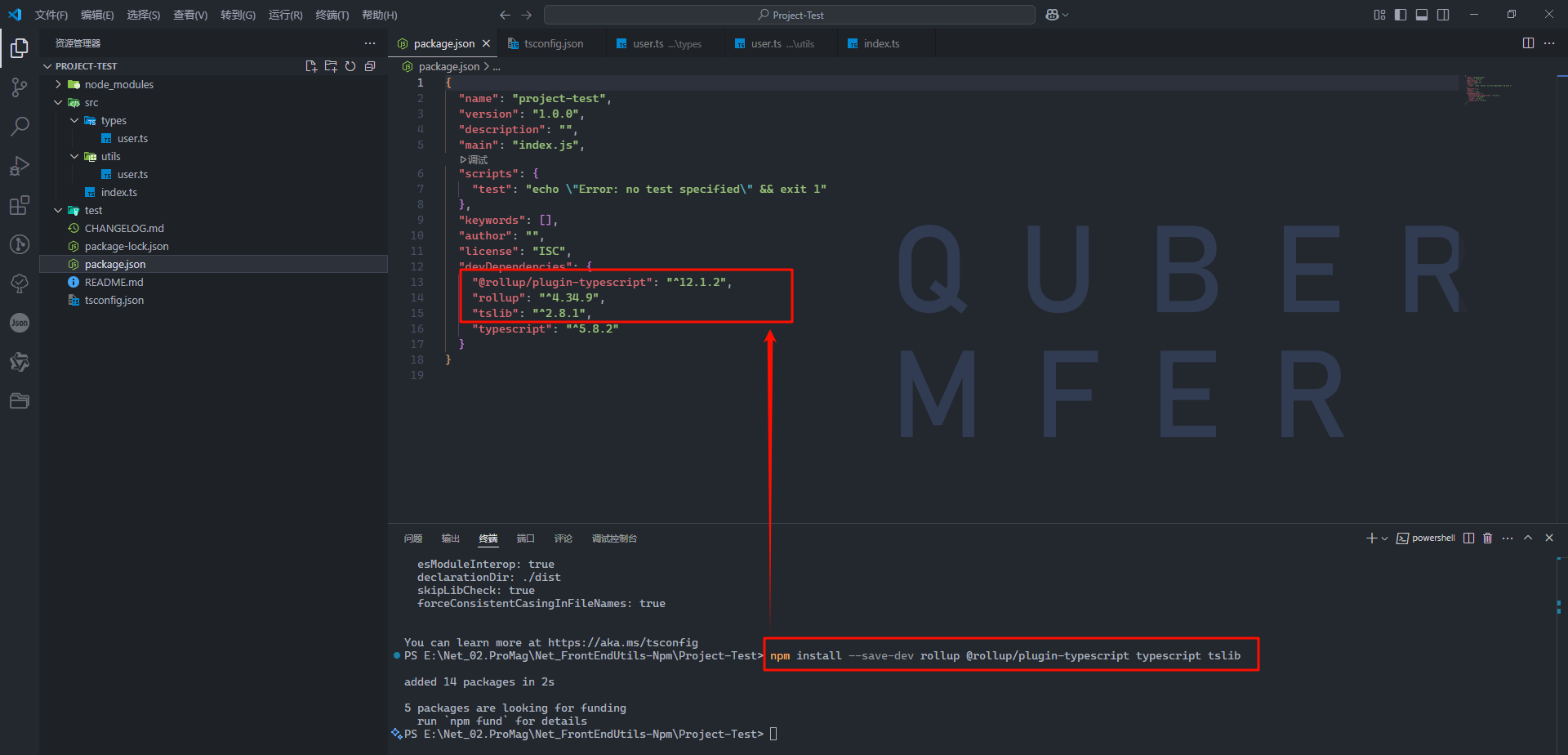Image resolution: width=1568 pixels, height=755 pixels.
Task: Split the editor to the right
Action: pos(1528,43)
